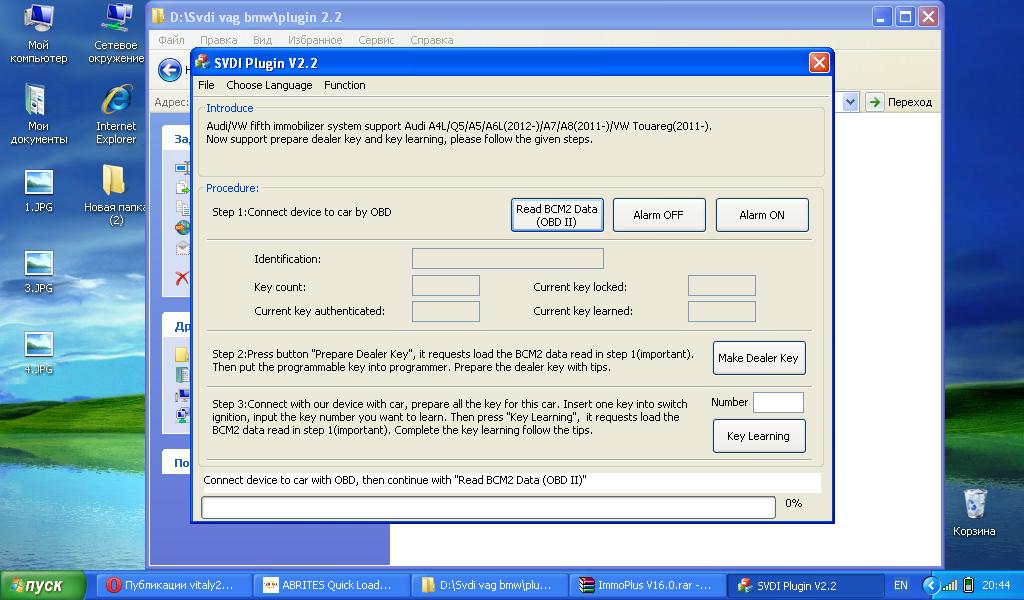Select 1.JPG image file on desktop
Screen dimensions: 1024x600
(39, 191)
